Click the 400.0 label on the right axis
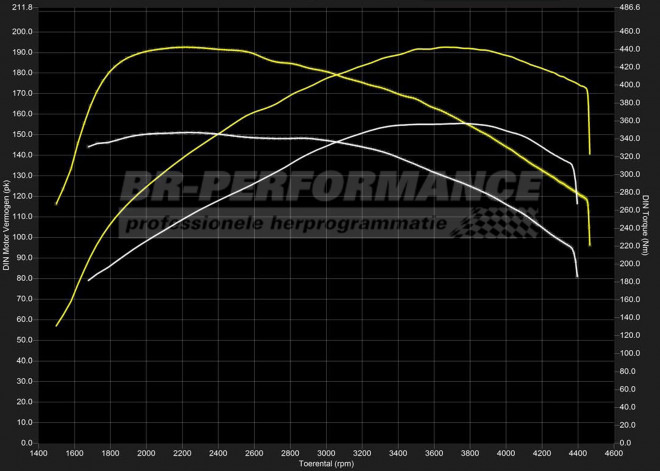The height and width of the screenshot is (471, 660). pyautogui.click(x=631, y=84)
